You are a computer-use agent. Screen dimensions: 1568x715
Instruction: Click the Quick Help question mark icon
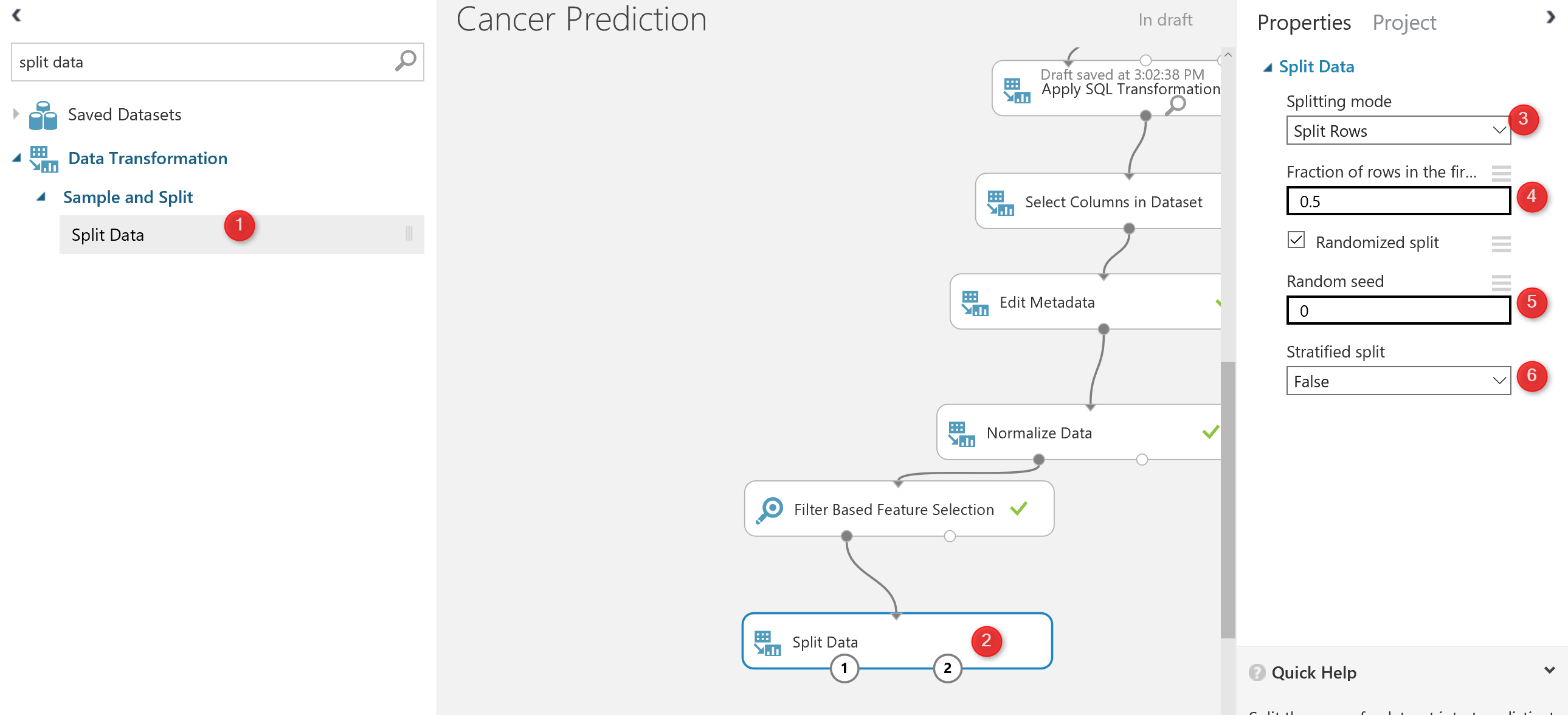tap(1256, 672)
